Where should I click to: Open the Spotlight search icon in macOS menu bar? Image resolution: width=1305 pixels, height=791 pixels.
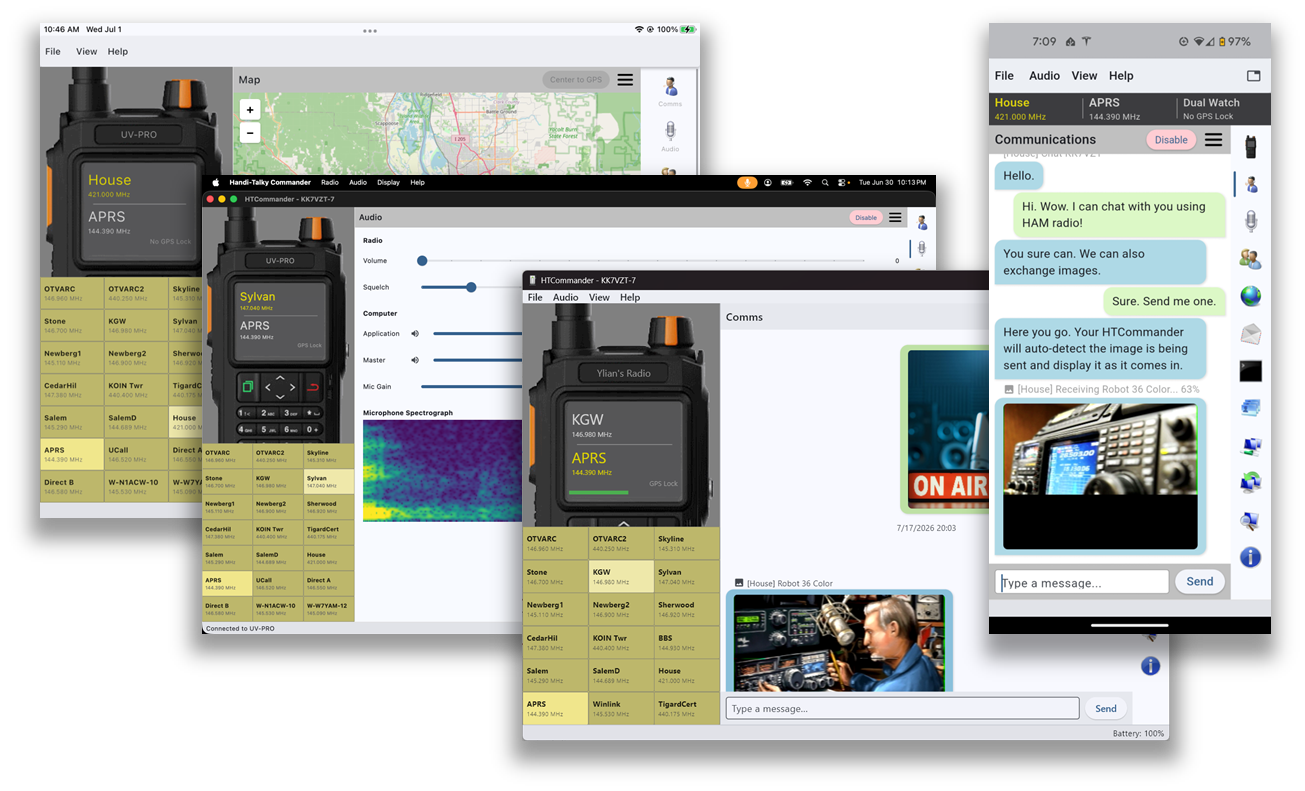tap(825, 183)
